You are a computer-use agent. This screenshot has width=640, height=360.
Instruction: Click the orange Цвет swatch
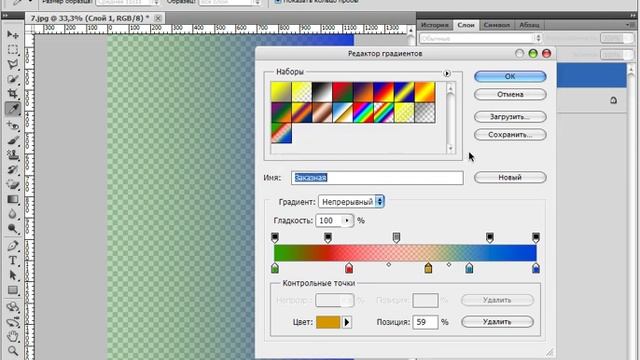[x=328, y=322]
